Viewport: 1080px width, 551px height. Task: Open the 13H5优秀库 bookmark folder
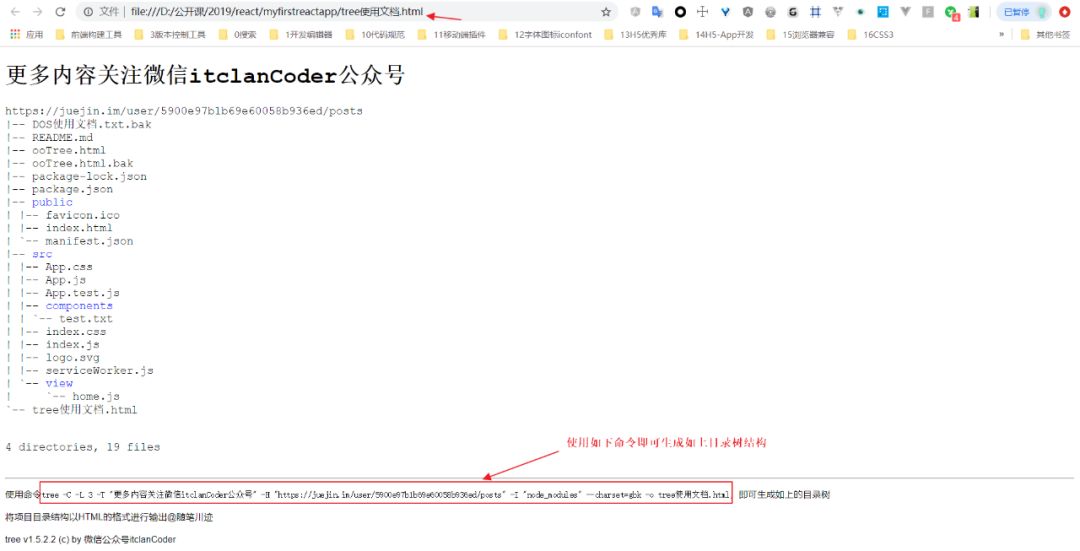(635, 34)
